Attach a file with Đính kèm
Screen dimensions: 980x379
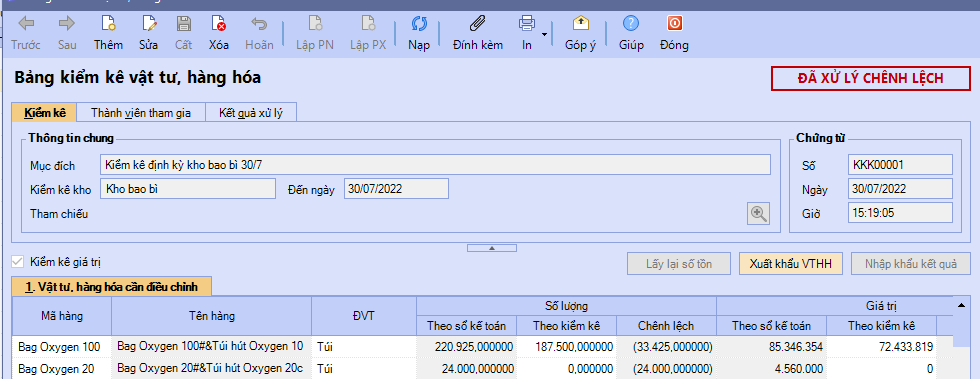(x=478, y=34)
